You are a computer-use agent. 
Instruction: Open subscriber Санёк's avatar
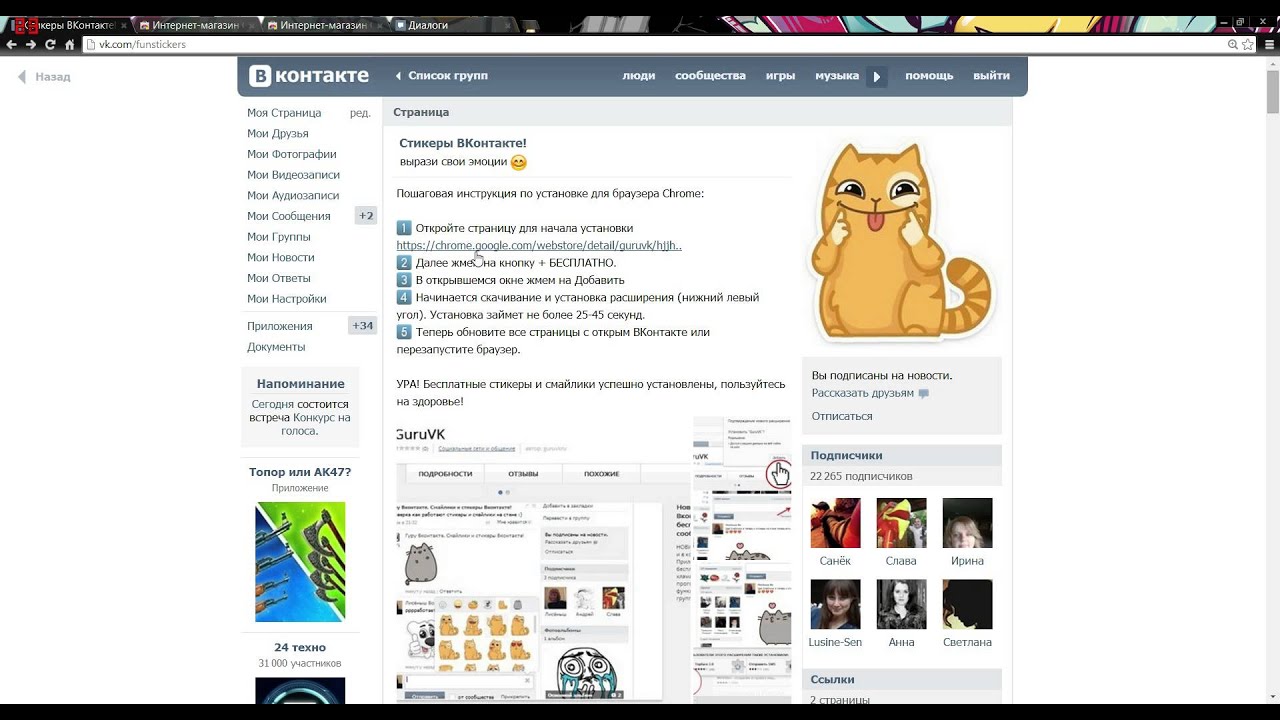835,523
